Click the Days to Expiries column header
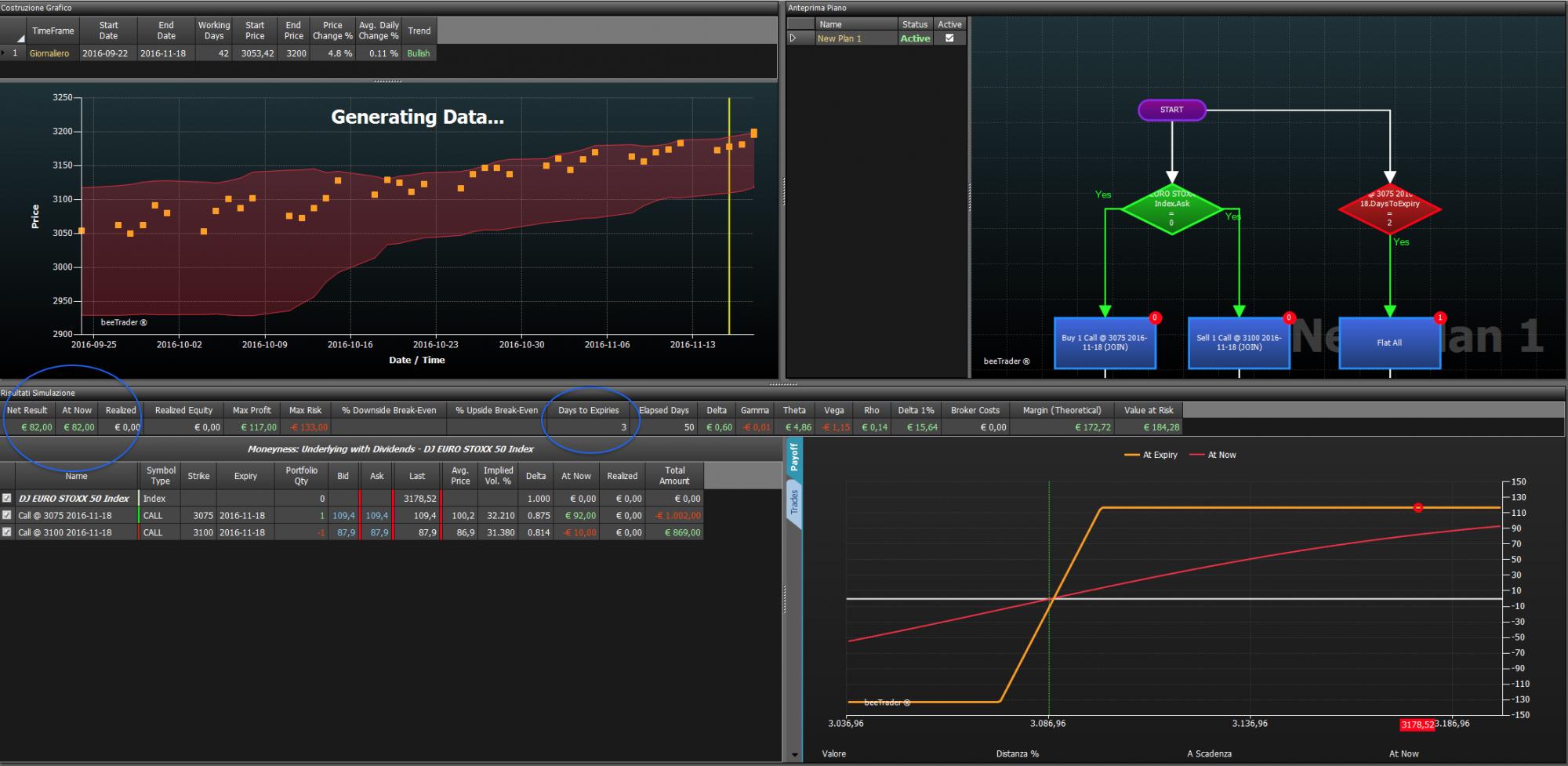This screenshot has width=1568, height=766. point(588,410)
